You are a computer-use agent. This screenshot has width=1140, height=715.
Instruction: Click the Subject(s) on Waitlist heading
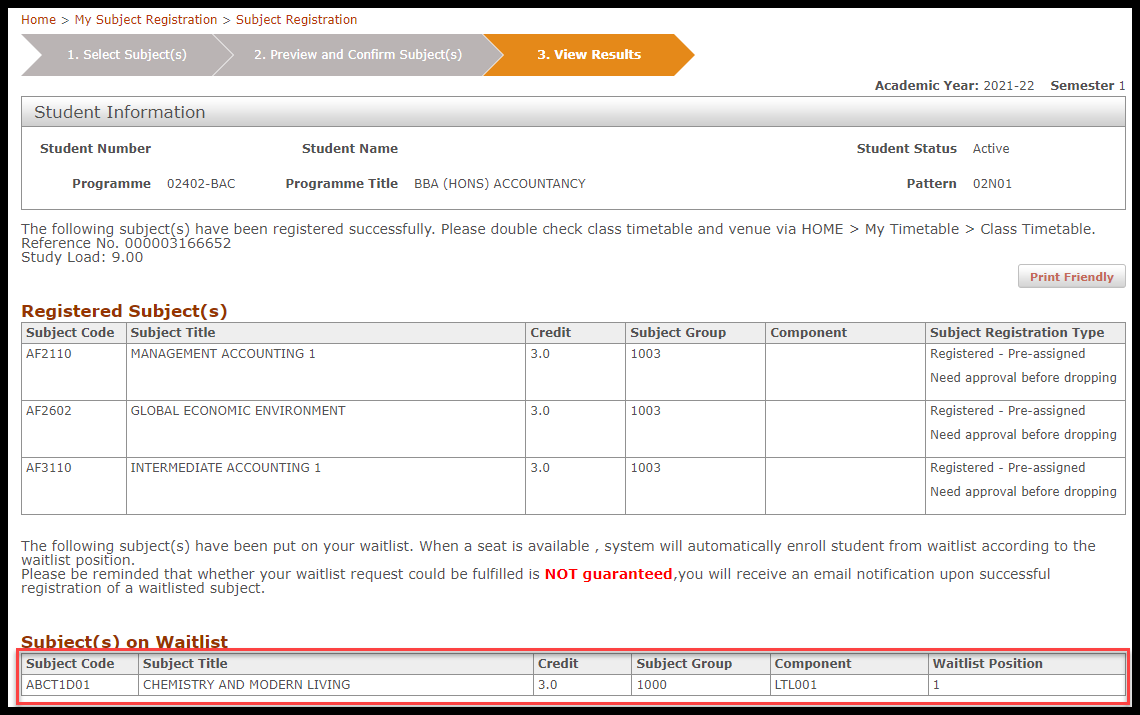click(x=124, y=642)
